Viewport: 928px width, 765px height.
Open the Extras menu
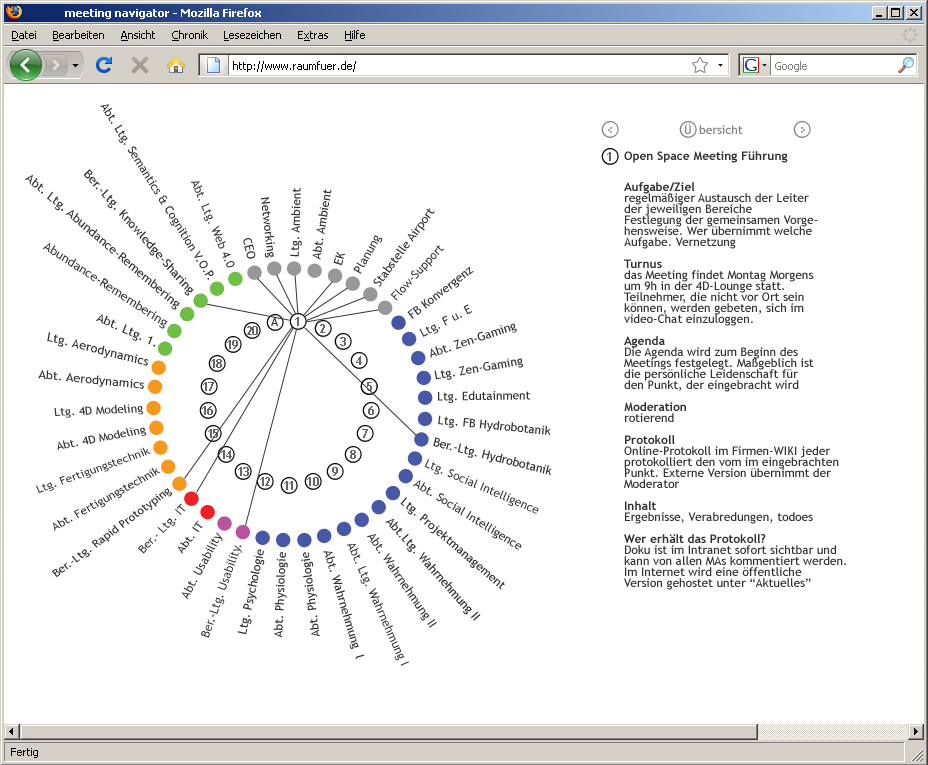pyautogui.click(x=312, y=35)
